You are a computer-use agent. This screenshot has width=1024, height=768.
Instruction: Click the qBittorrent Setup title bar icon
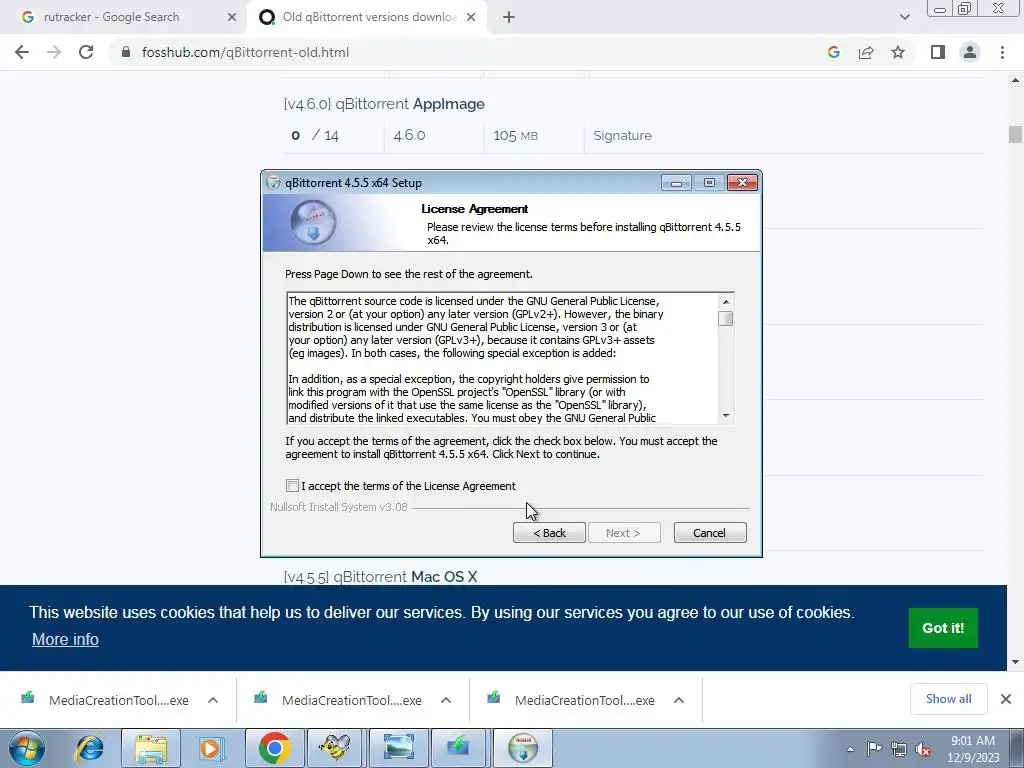(274, 183)
